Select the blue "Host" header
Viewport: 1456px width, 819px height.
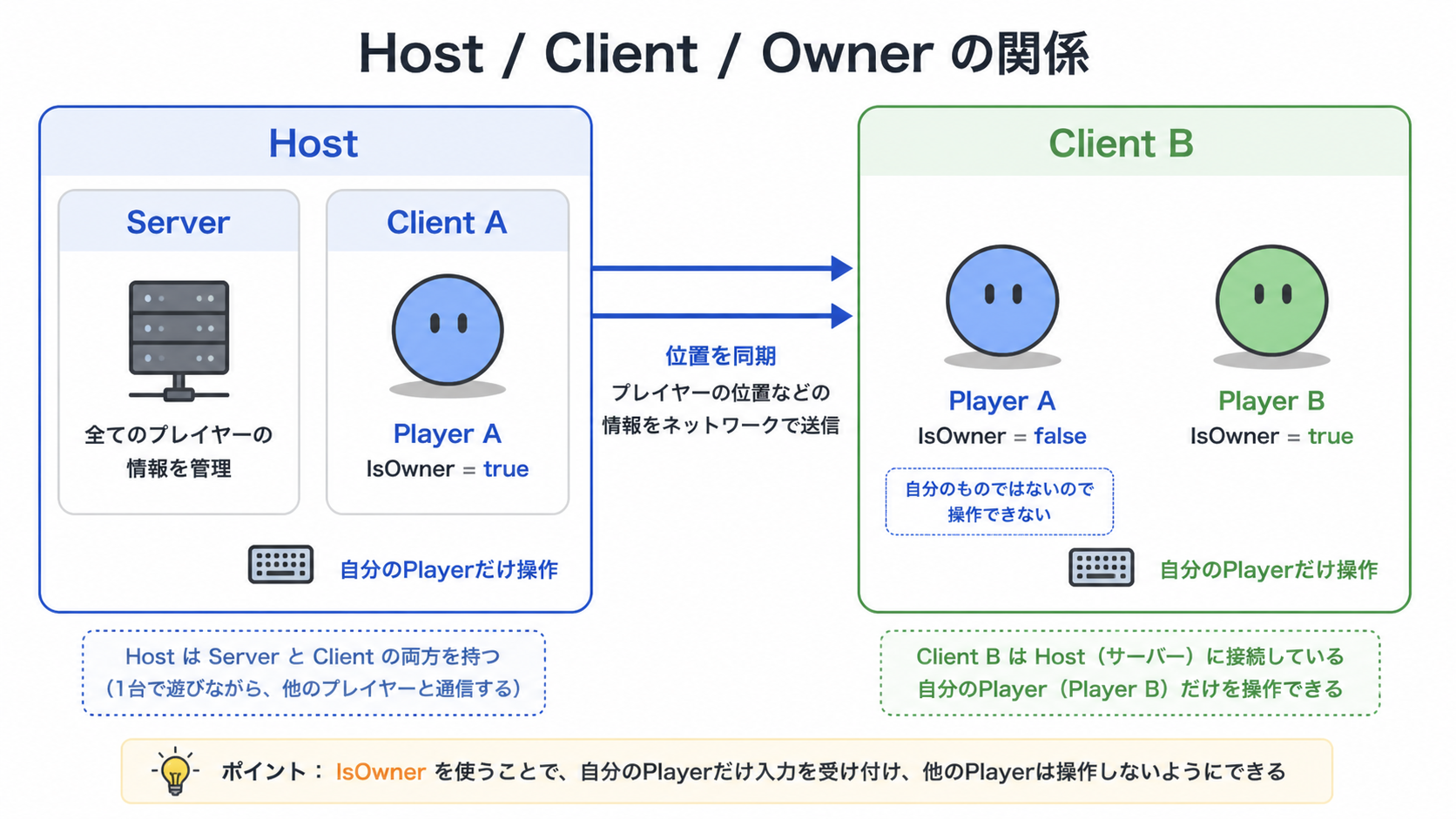313,144
